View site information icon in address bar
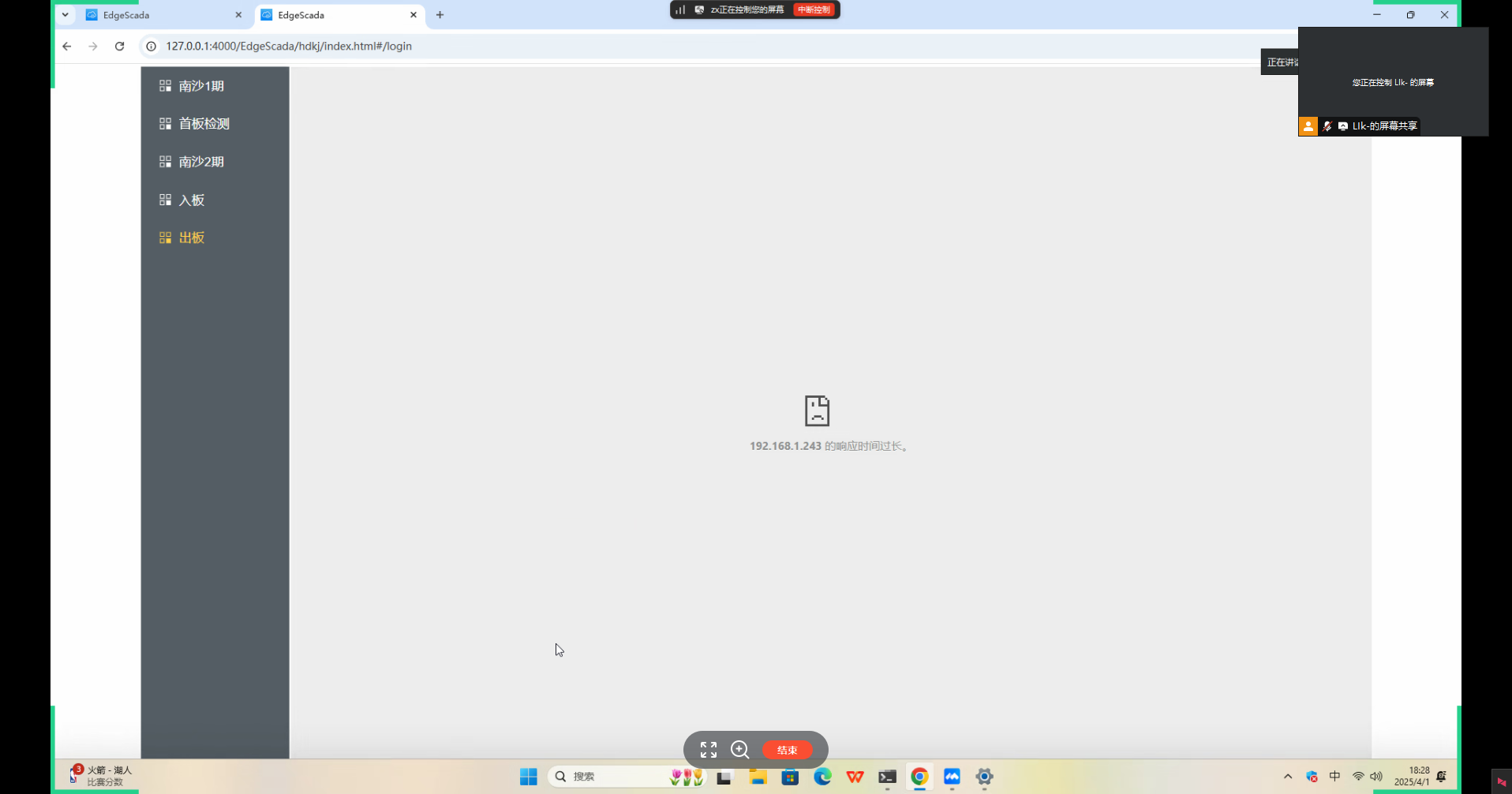This screenshot has height=794, width=1512. 152,47
